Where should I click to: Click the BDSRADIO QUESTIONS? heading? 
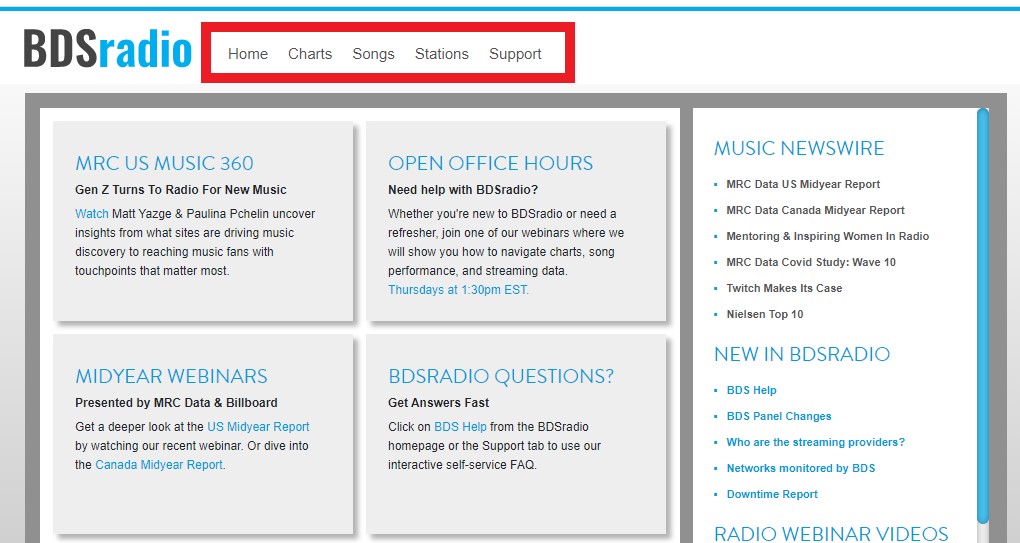501,376
